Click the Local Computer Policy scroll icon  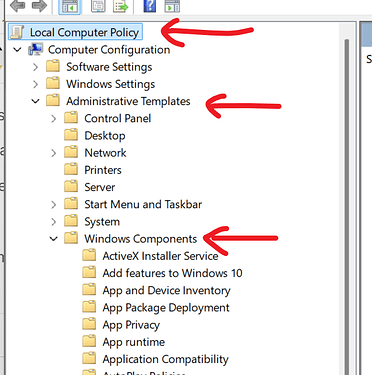coord(17,32)
